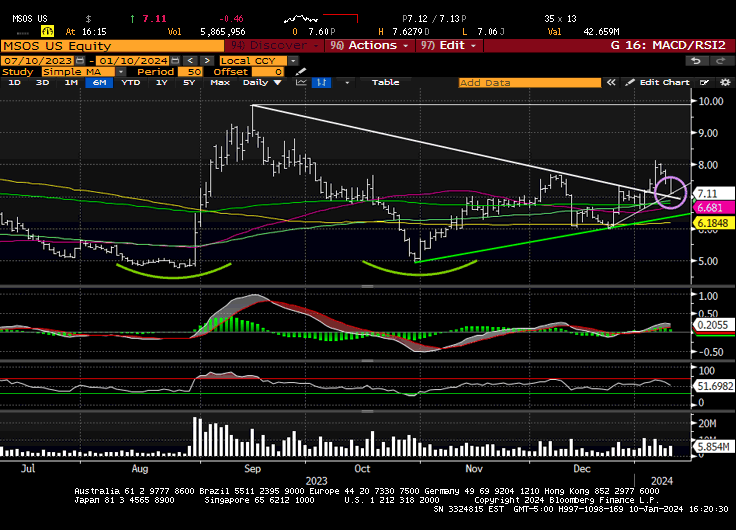Select the YTD time range tab
Image resolution: width=736 pixels, height=530 pixels.
[x=130, y=83]
